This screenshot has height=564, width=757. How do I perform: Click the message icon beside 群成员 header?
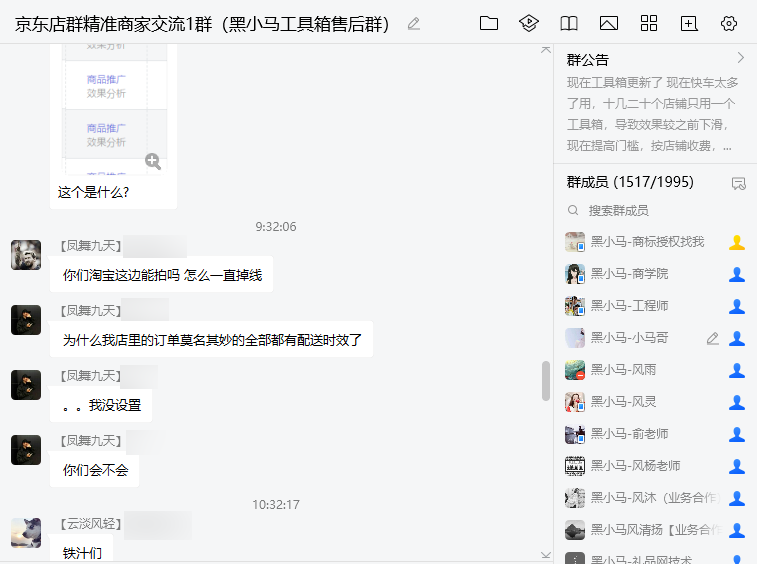pyautogui.click(x=739, y=183)
